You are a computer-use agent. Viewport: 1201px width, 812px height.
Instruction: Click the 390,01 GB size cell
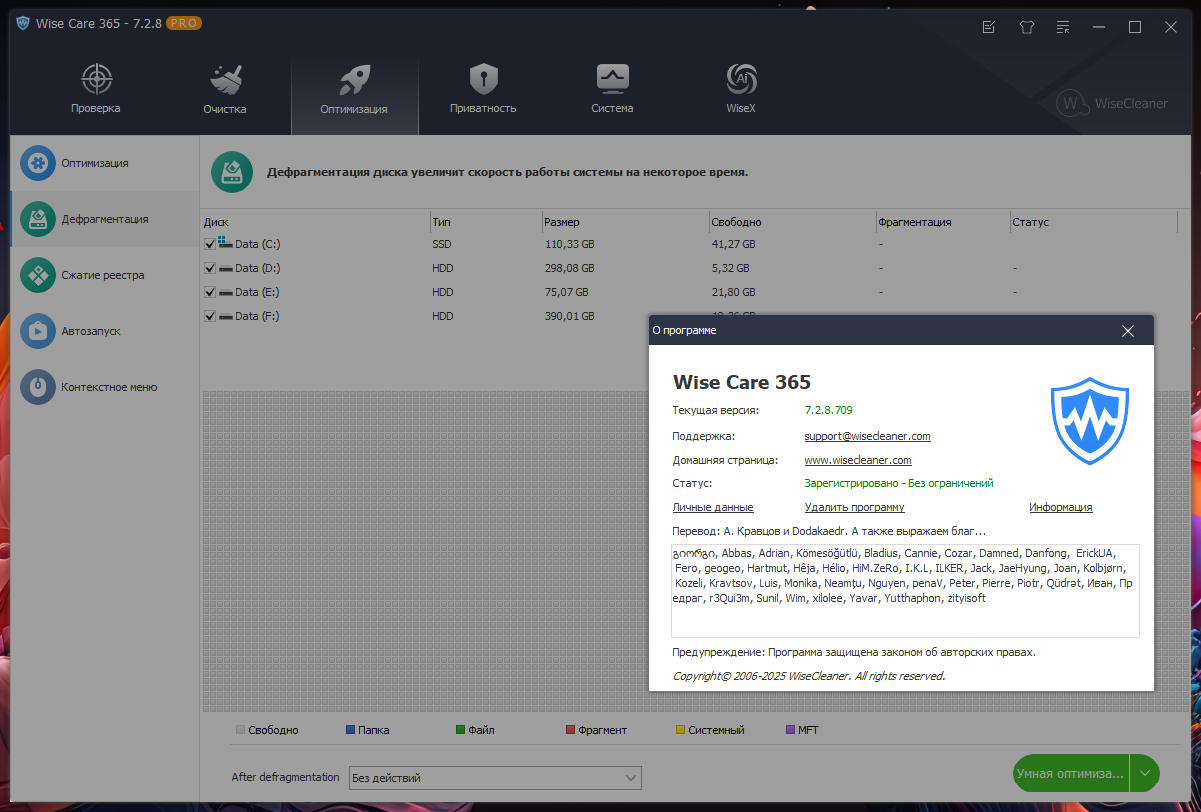569,316
